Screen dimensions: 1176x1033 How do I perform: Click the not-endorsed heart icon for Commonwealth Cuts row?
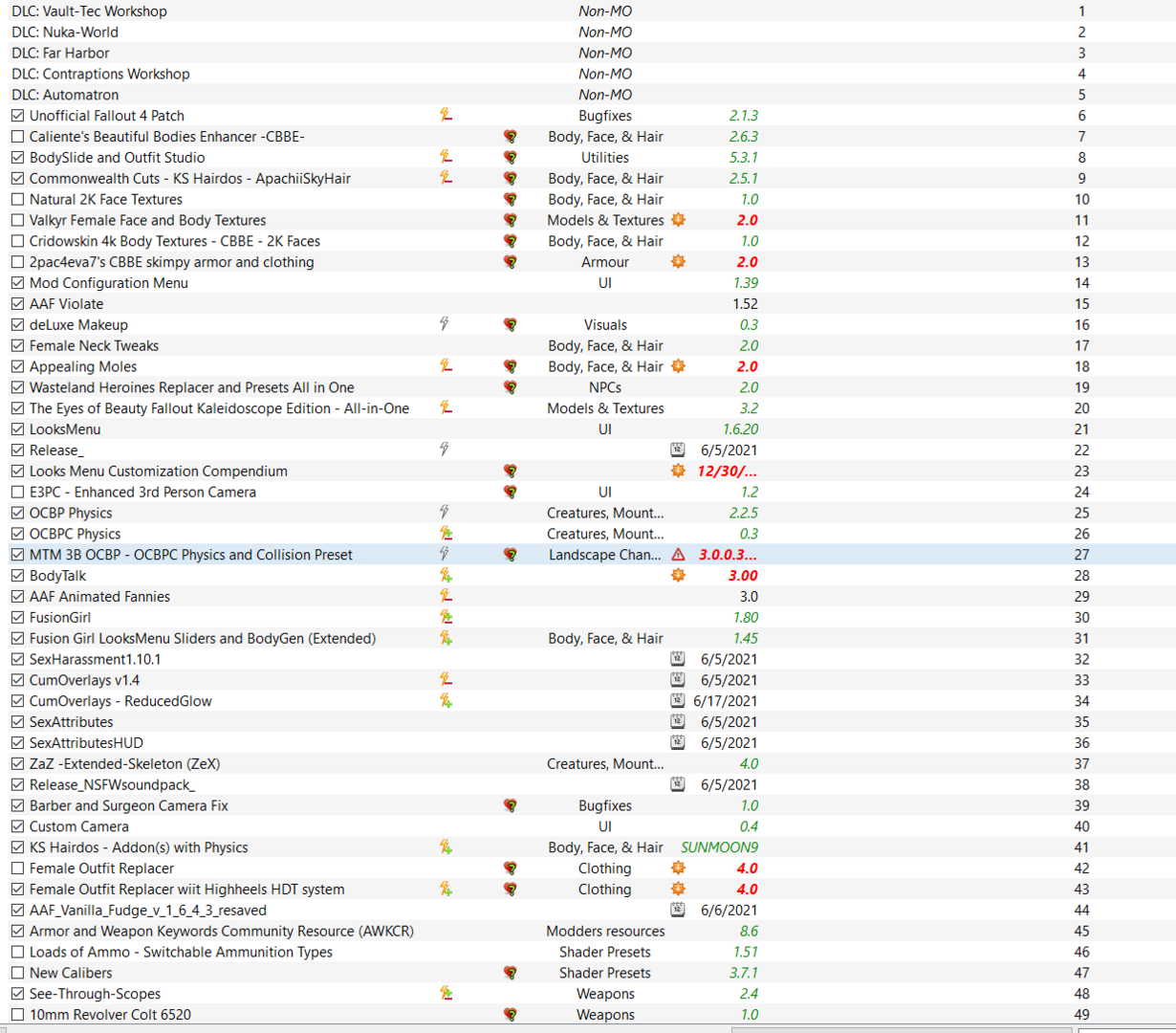click(x=511, y=178)
